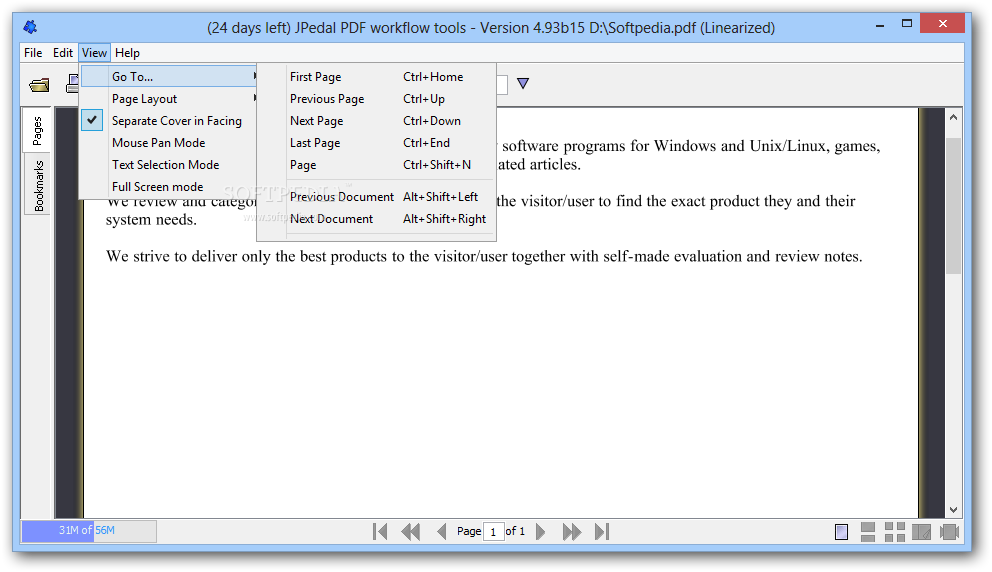Image resolution: width=992 pixels, height=572 pixels.
Task: Click the vertical scrollbar down arrow
Action: tap(953, 510)
